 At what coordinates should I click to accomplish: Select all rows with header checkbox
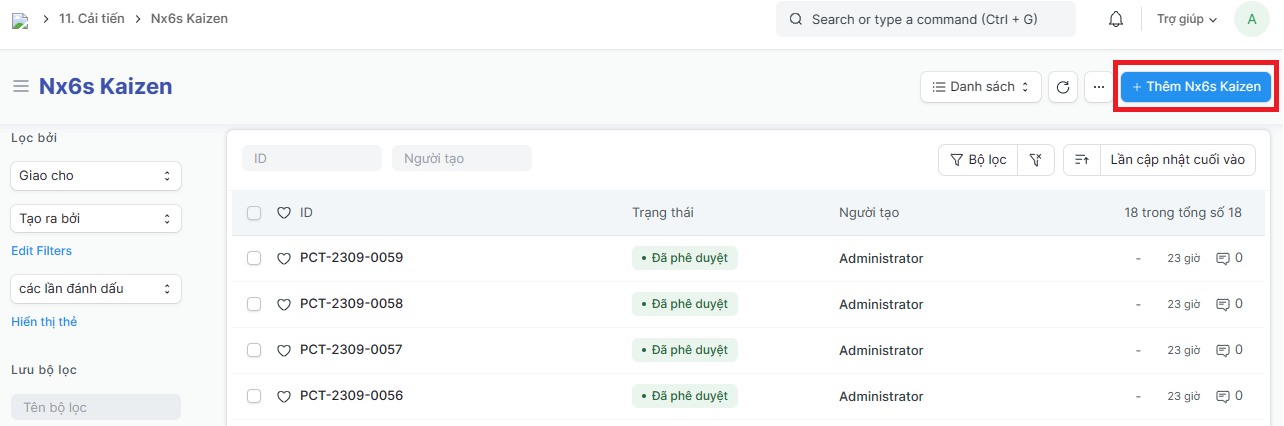[x=254, y=213]
